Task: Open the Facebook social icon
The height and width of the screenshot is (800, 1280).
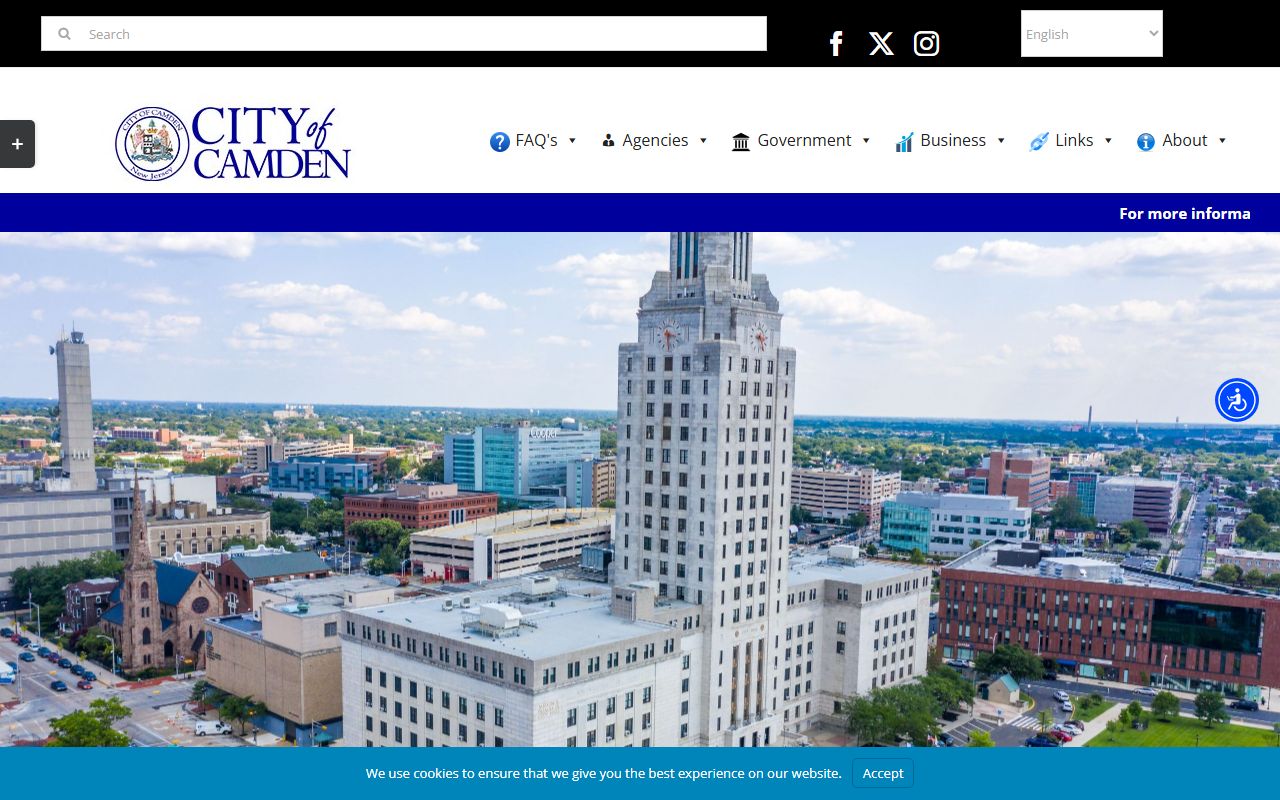Action: pyautogui.click(x=836, y=43)
